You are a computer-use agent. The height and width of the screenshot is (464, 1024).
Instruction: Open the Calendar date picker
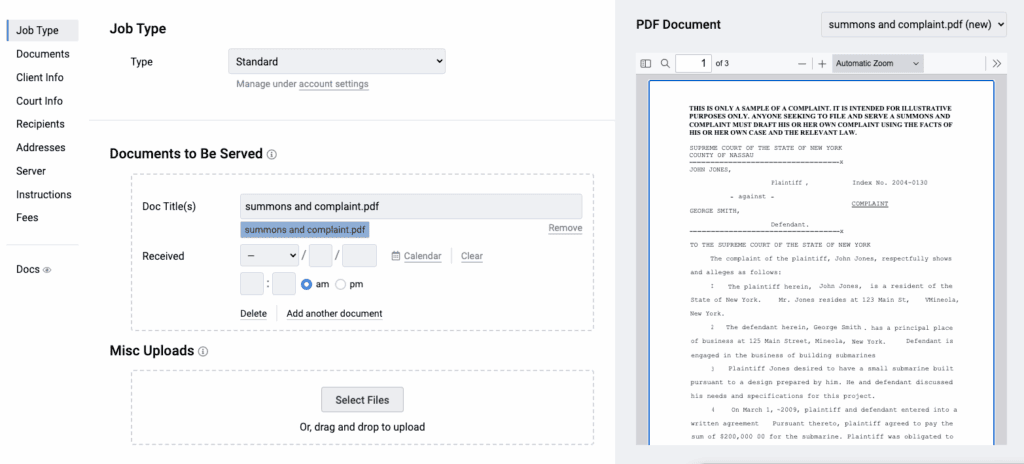[416, 256]
